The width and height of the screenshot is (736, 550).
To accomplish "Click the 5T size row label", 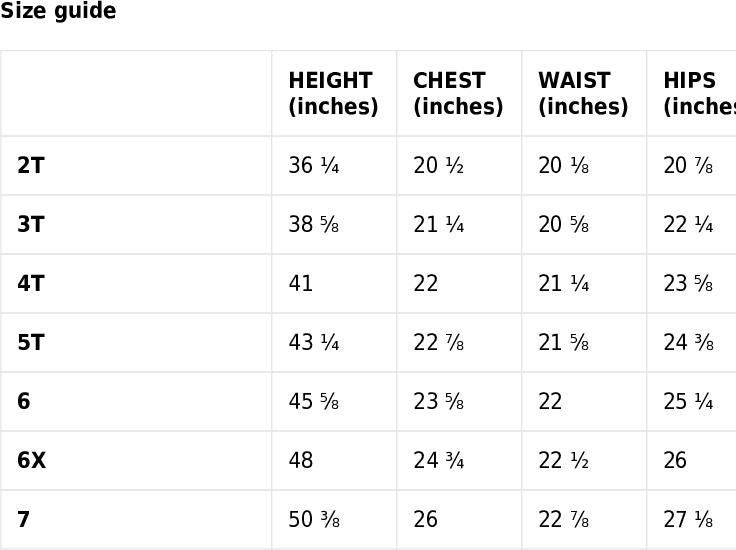I will (x=31, y=343).
